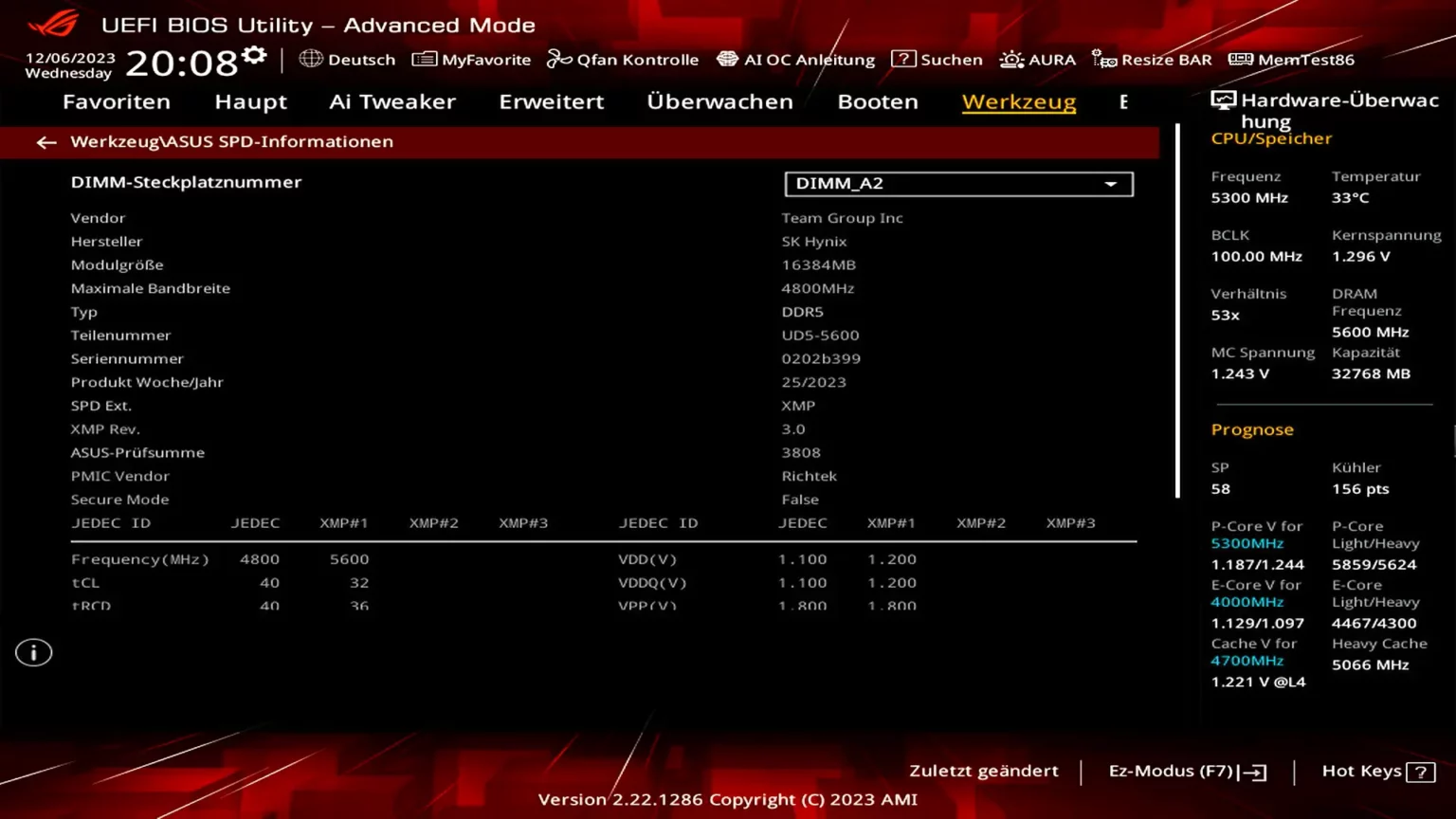Viewport: 1456px width, 819px height.
Task: Click the info icon at bottom left
Action: [33, 652]
